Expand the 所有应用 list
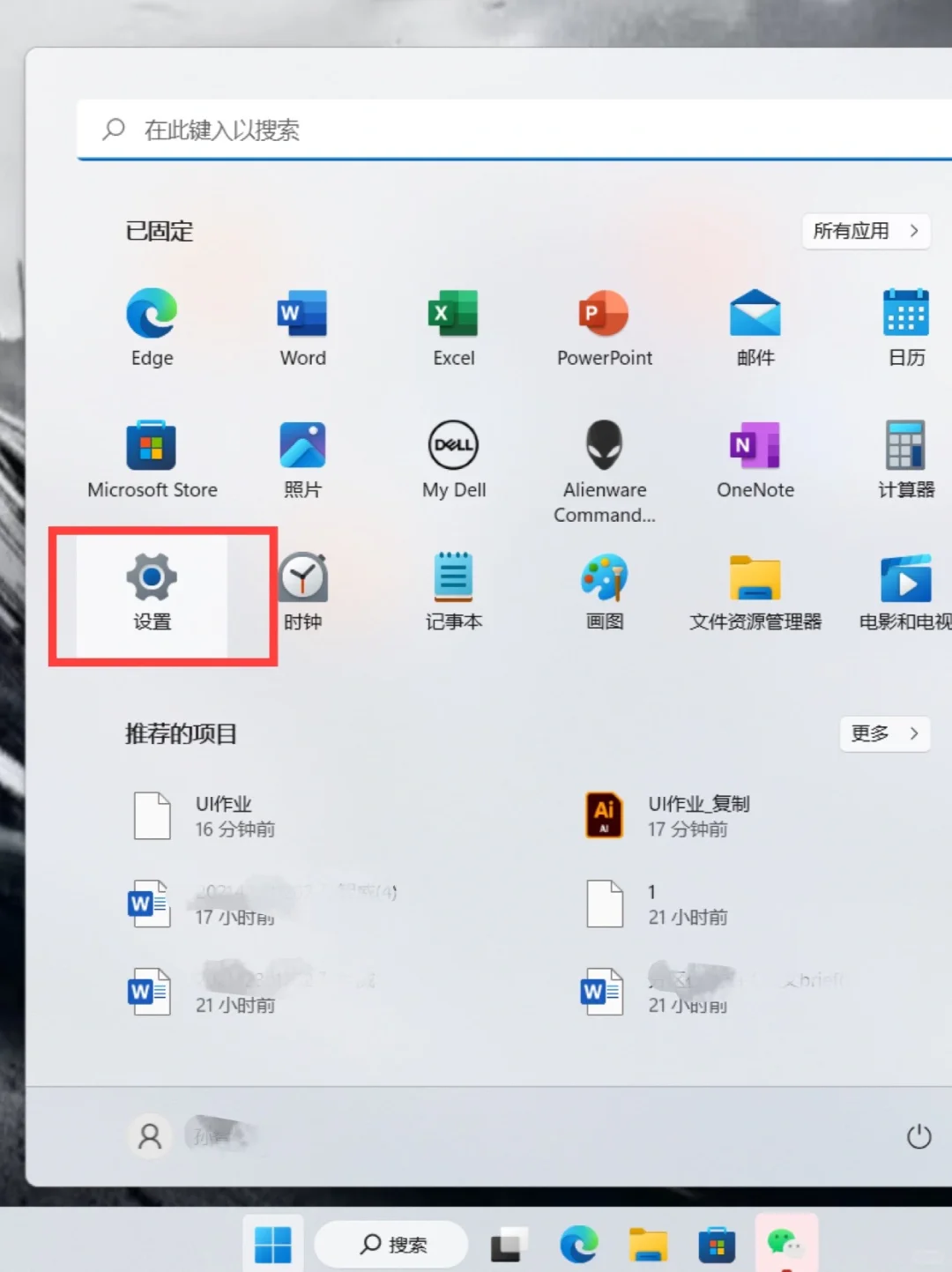The image size is (952, 1272). [x=865, y=231]
